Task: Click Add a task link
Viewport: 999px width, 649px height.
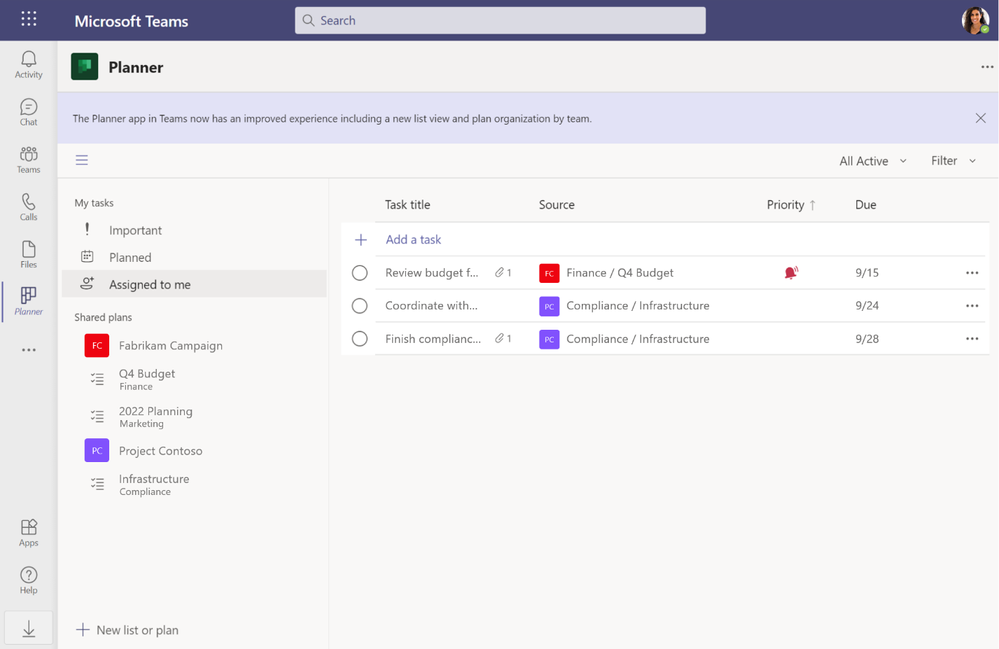Action: pyautogui.click(x=413, y=239)
